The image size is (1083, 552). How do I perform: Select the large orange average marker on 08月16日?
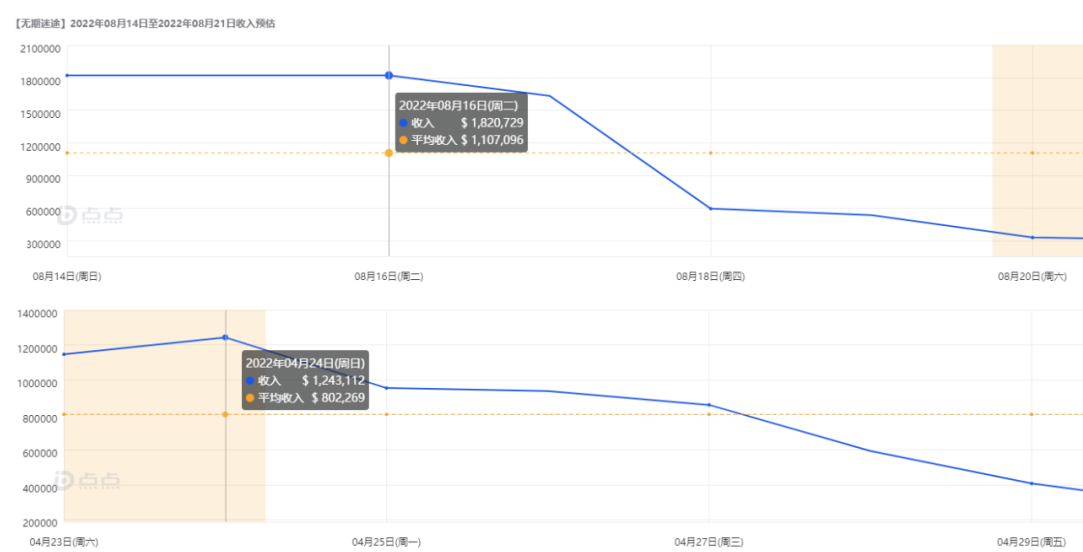[389, 153]
